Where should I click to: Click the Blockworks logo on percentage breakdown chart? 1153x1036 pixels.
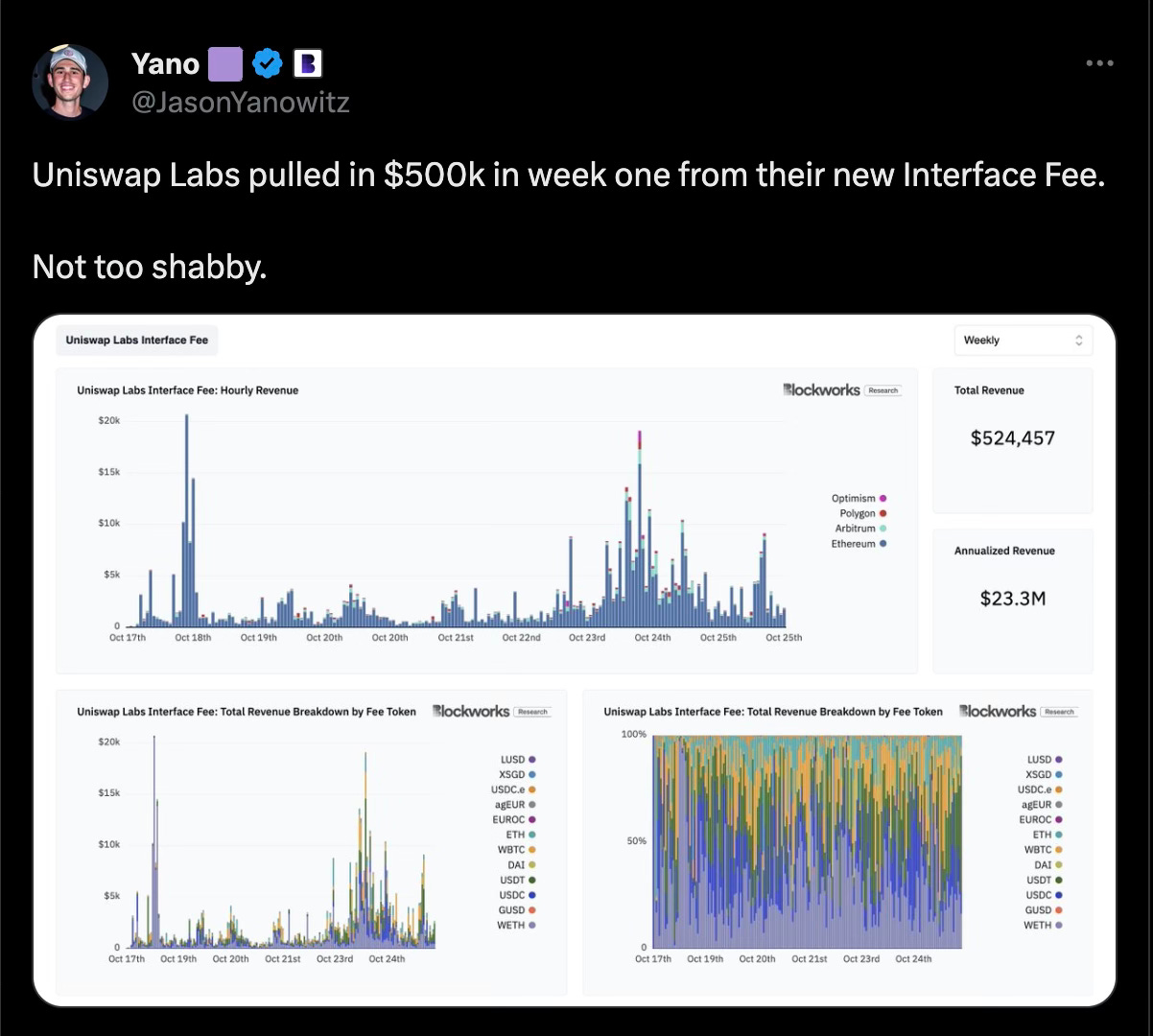(1017, 711)
